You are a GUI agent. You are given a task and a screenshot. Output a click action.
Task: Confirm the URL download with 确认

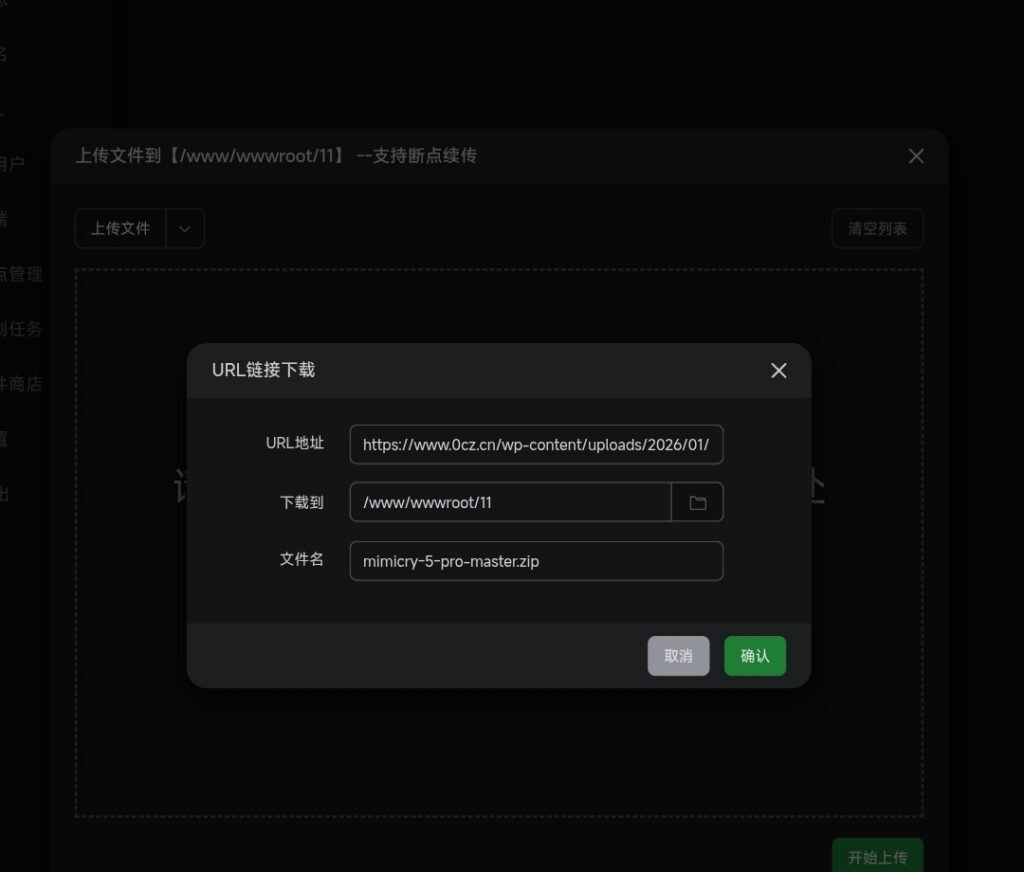click(754, 656)
